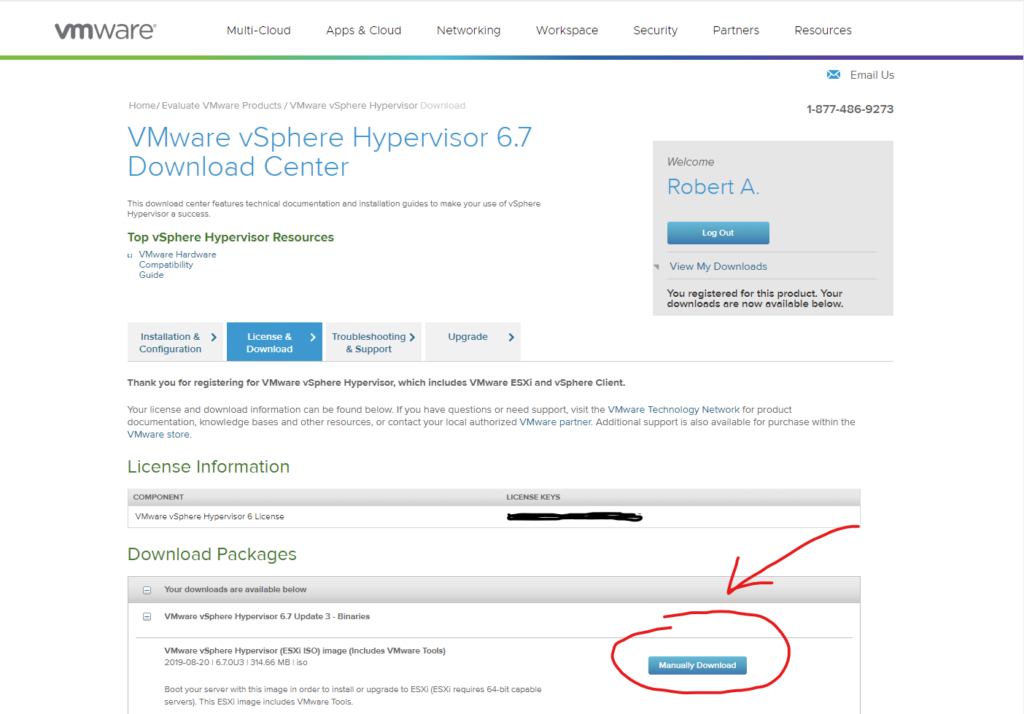Open the VMware Hardware Compatibility Guide link
This screenshot has height=714, width=1024.
(x=177, y=265)
